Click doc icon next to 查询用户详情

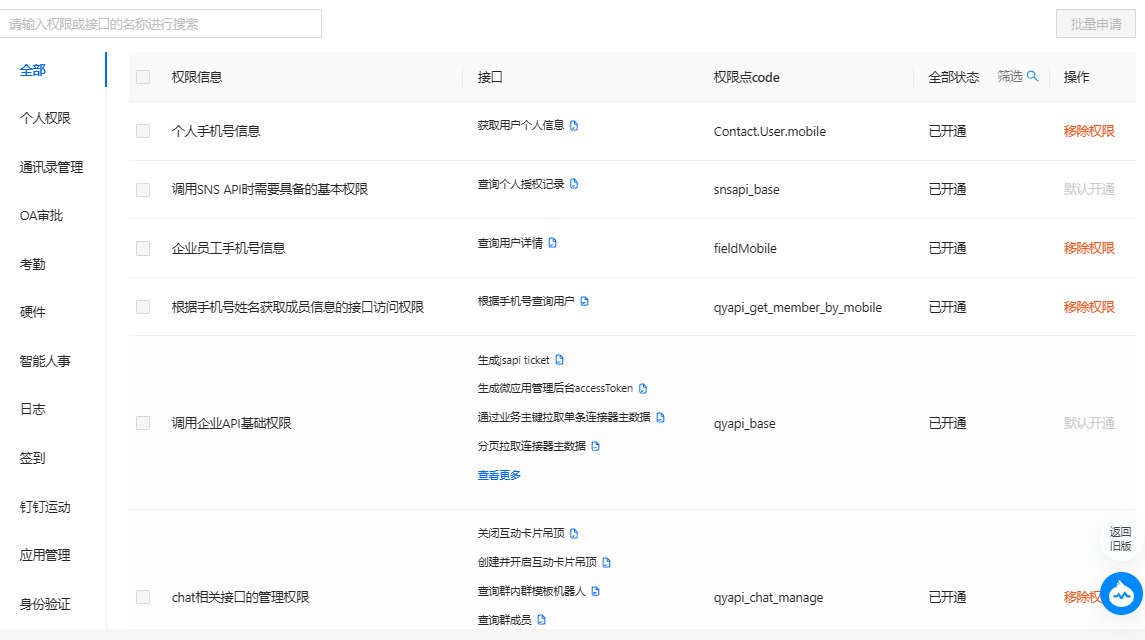point(553,243)
